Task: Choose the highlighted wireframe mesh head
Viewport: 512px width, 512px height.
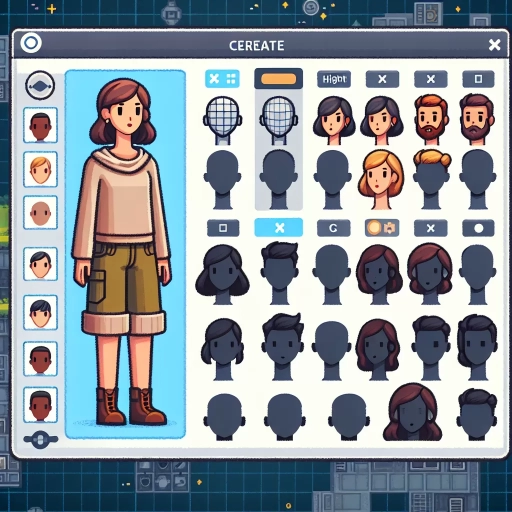Action: pyautogui.click(x=279, y=120)
